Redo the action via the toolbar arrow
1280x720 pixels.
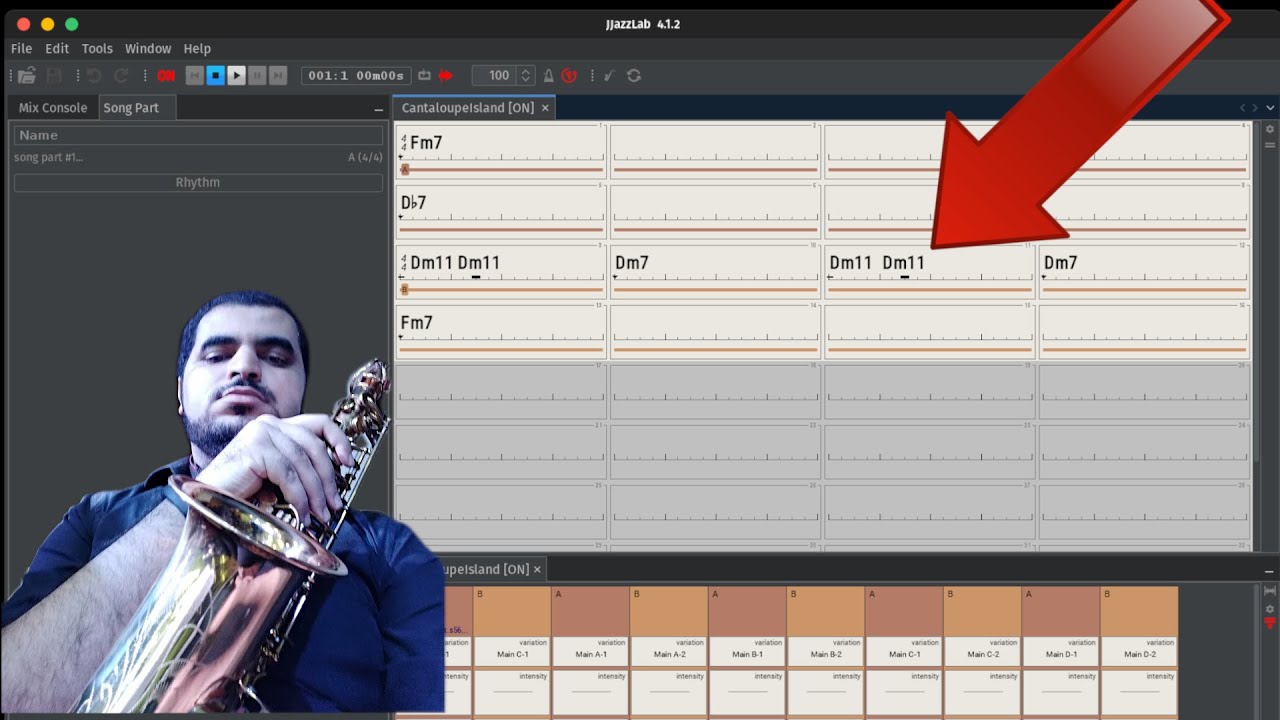point(120,75)
